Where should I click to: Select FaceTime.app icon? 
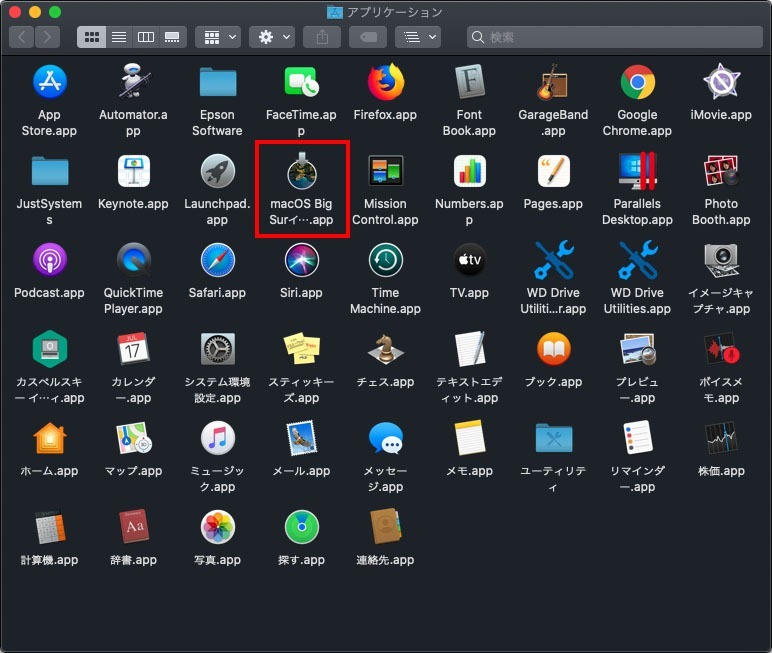click(x=301, y=82)
